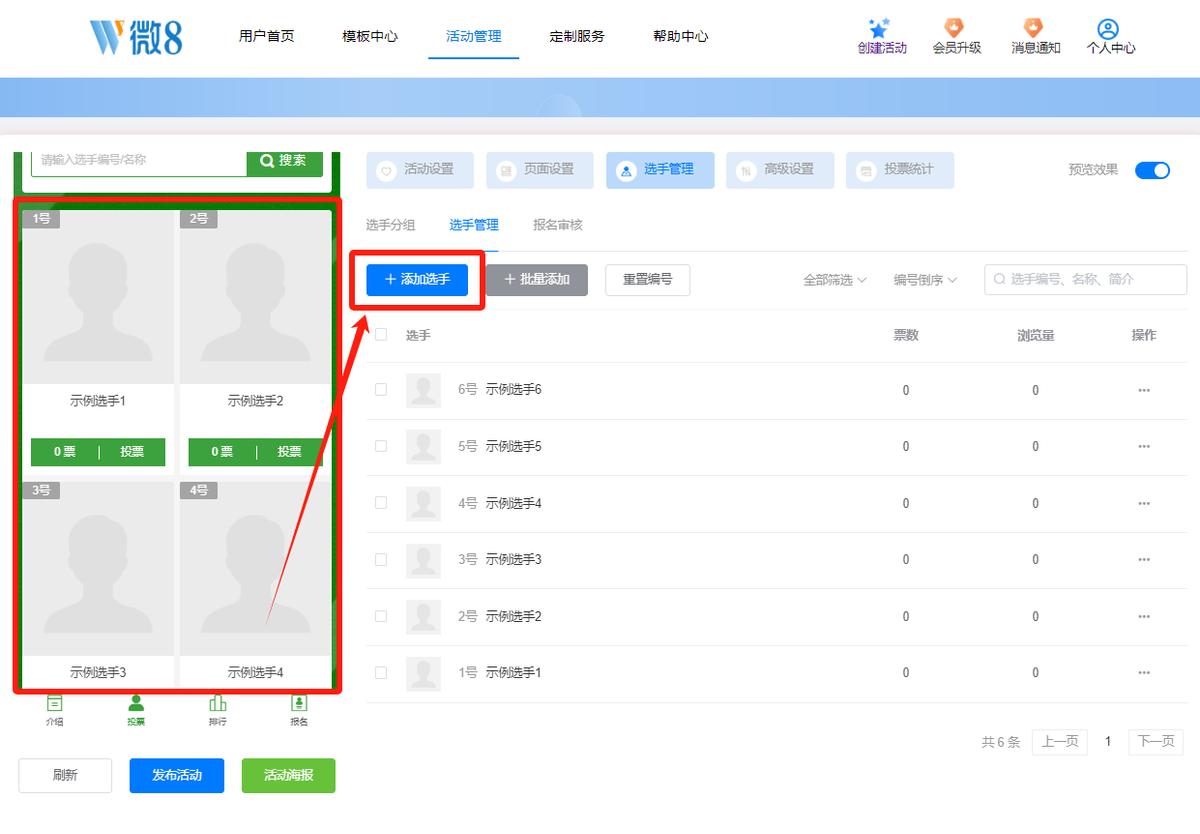The width and height of the screenshot is (1200, 834).
Task: Switch to 页面设置 tab
Action: (540, 170)
